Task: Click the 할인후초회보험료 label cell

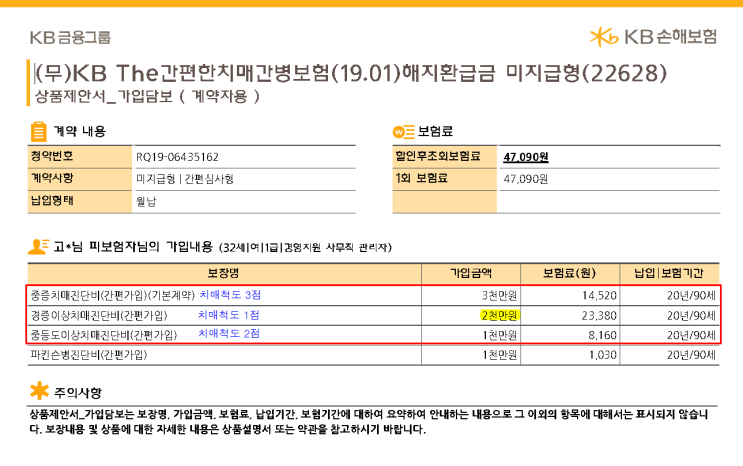Action: pos(444,157)
